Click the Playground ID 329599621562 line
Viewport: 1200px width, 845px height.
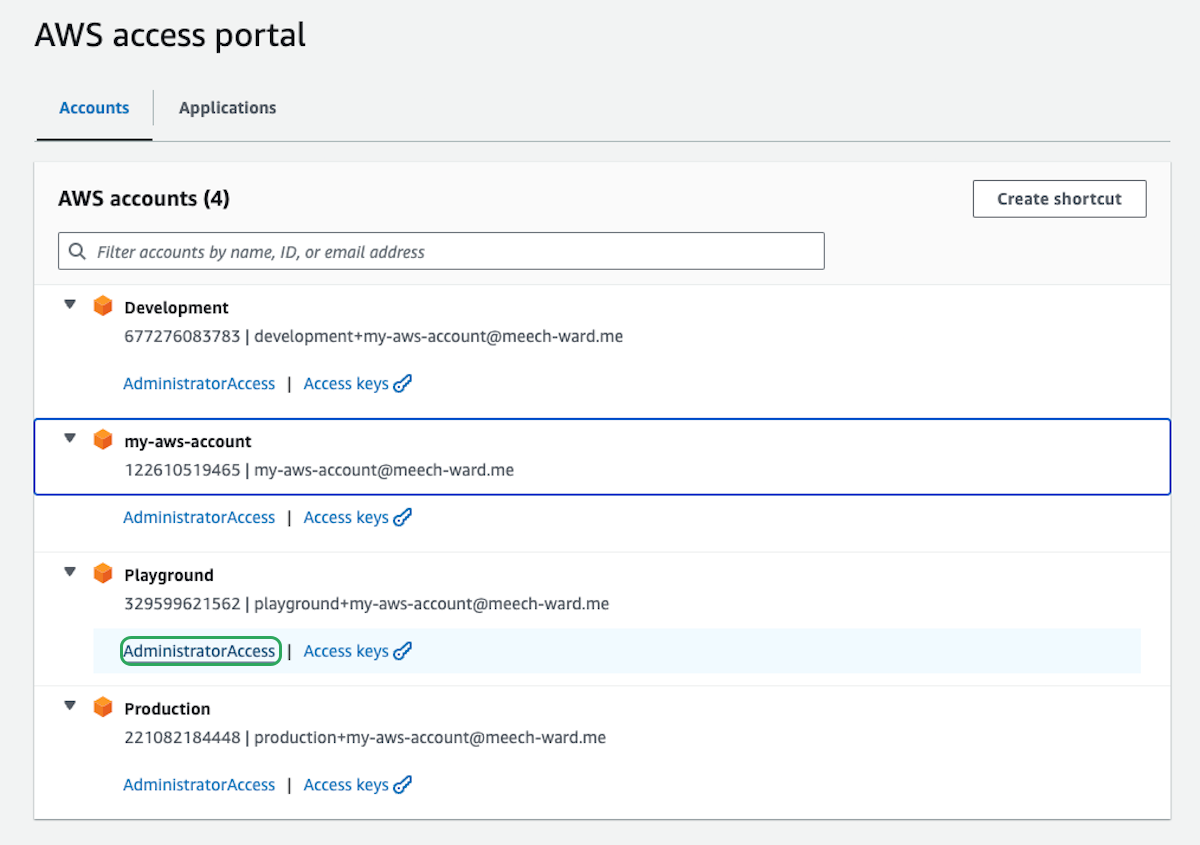click(x=367, y=604)
